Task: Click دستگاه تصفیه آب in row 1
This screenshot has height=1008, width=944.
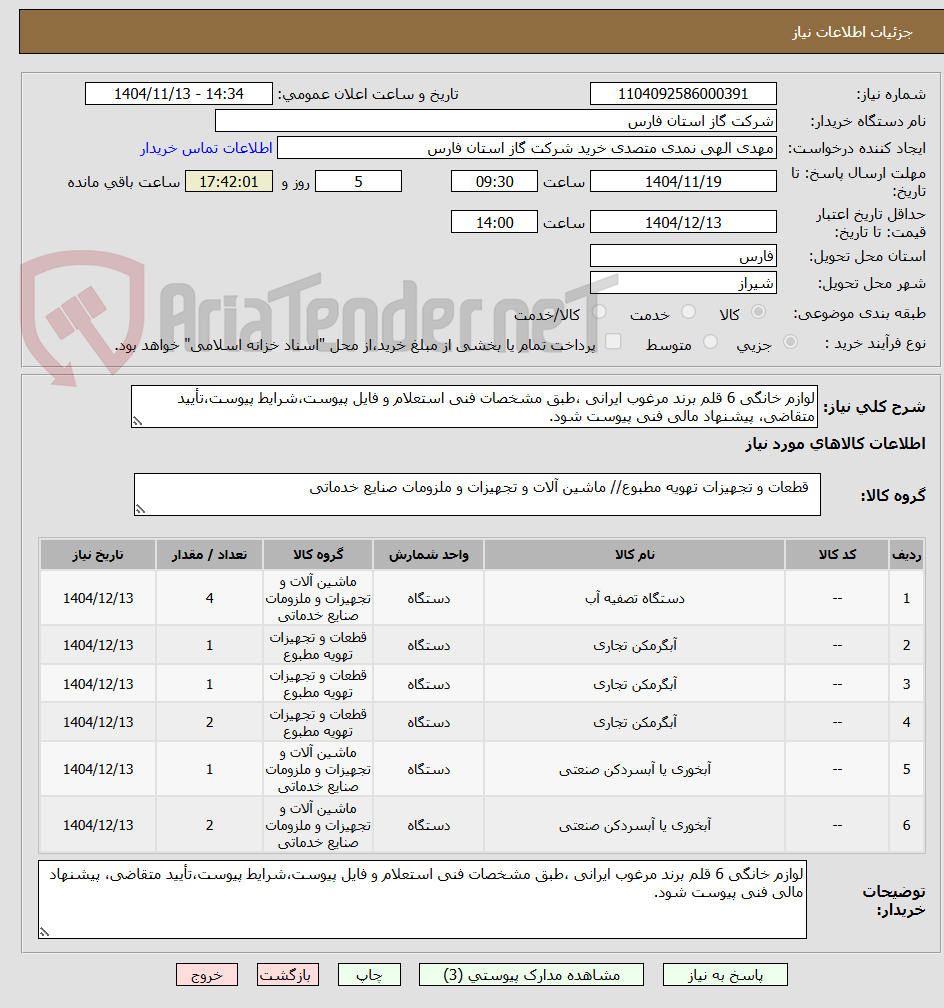Action: pyautogui.click(x=635, y=598)
